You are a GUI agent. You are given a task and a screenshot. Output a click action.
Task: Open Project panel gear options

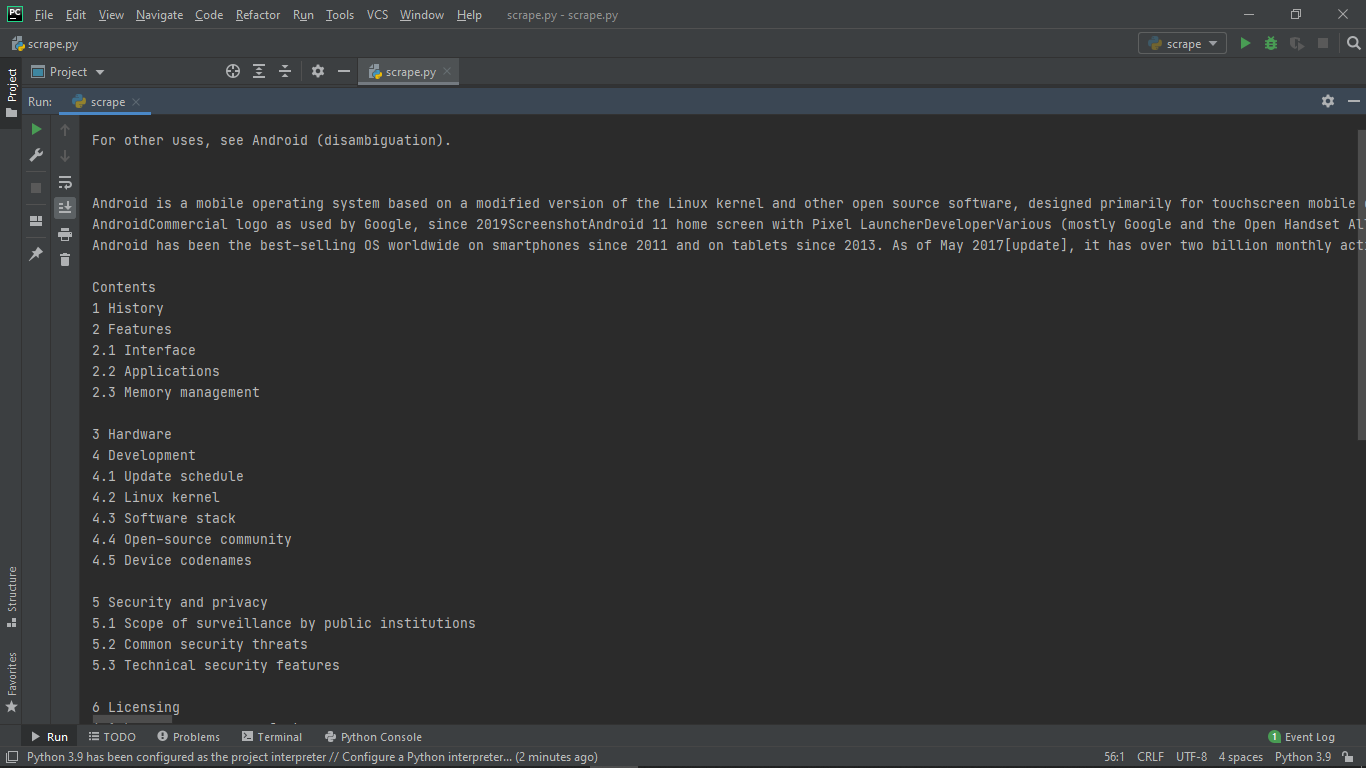click(x=318, y=71)
